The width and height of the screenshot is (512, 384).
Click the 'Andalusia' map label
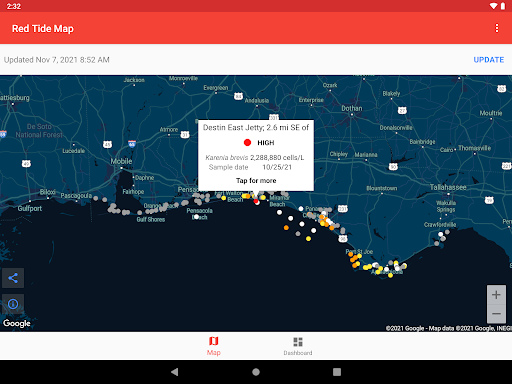[x=257, y=100]
